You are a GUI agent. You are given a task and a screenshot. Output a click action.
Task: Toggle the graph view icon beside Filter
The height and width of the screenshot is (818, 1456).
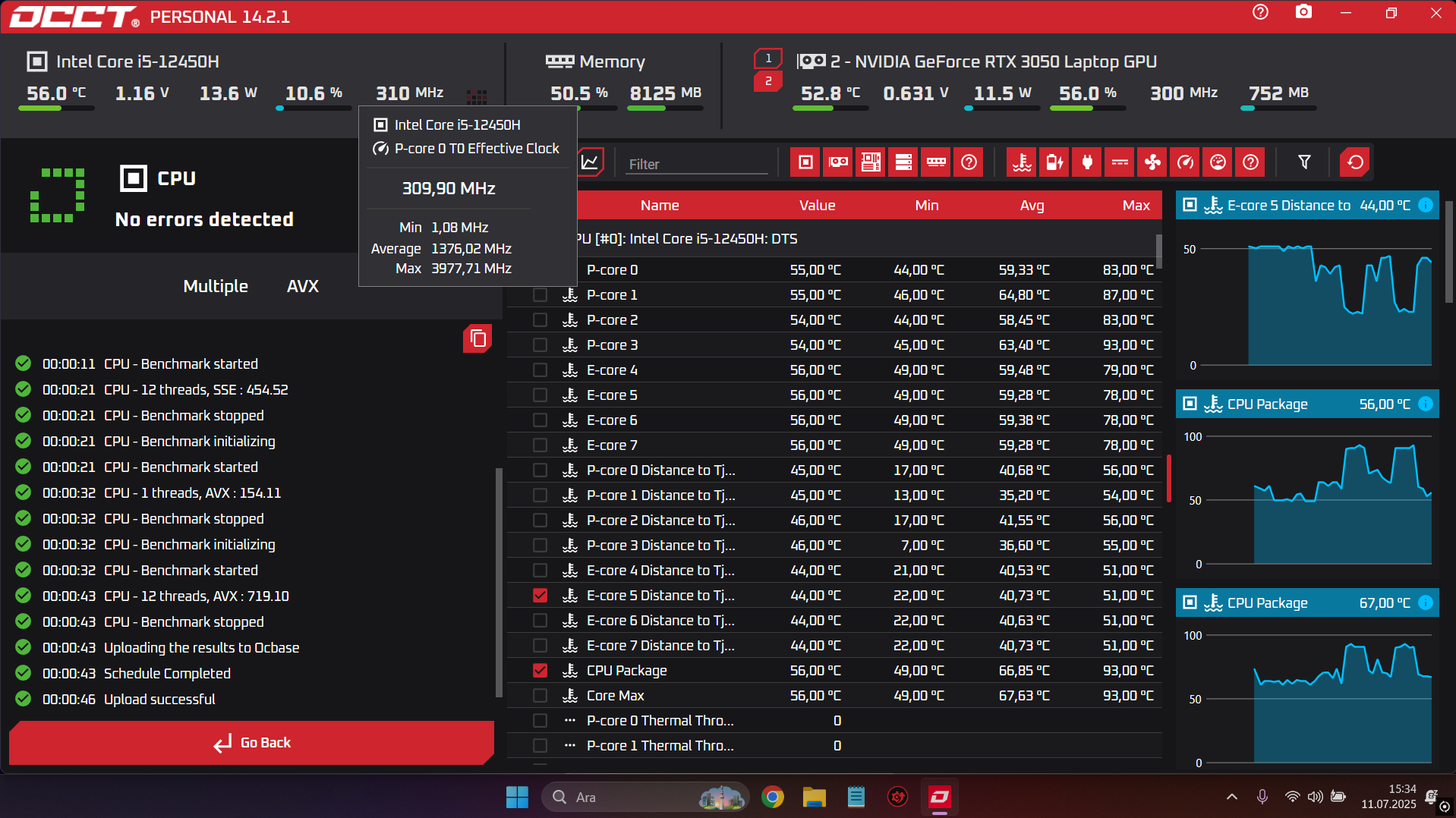coord(591,162)
